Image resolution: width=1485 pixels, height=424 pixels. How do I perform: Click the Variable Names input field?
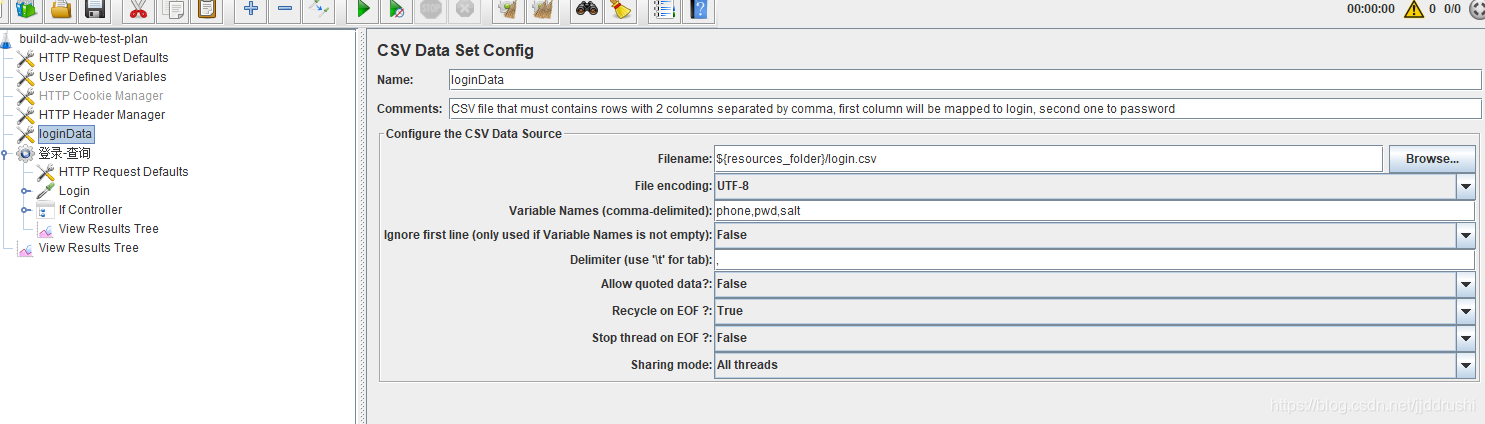point(1094,211)
